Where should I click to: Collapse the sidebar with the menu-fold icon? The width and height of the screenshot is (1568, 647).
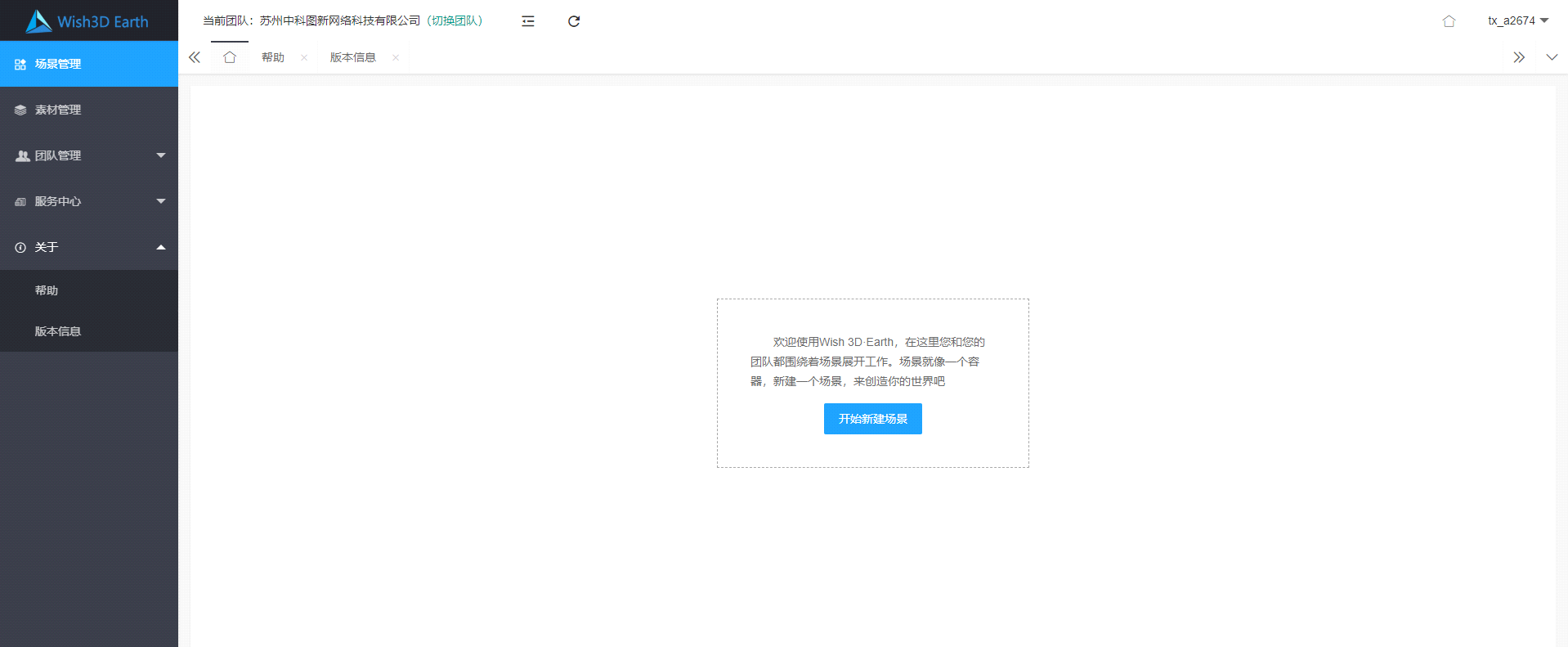pos(528,21)
